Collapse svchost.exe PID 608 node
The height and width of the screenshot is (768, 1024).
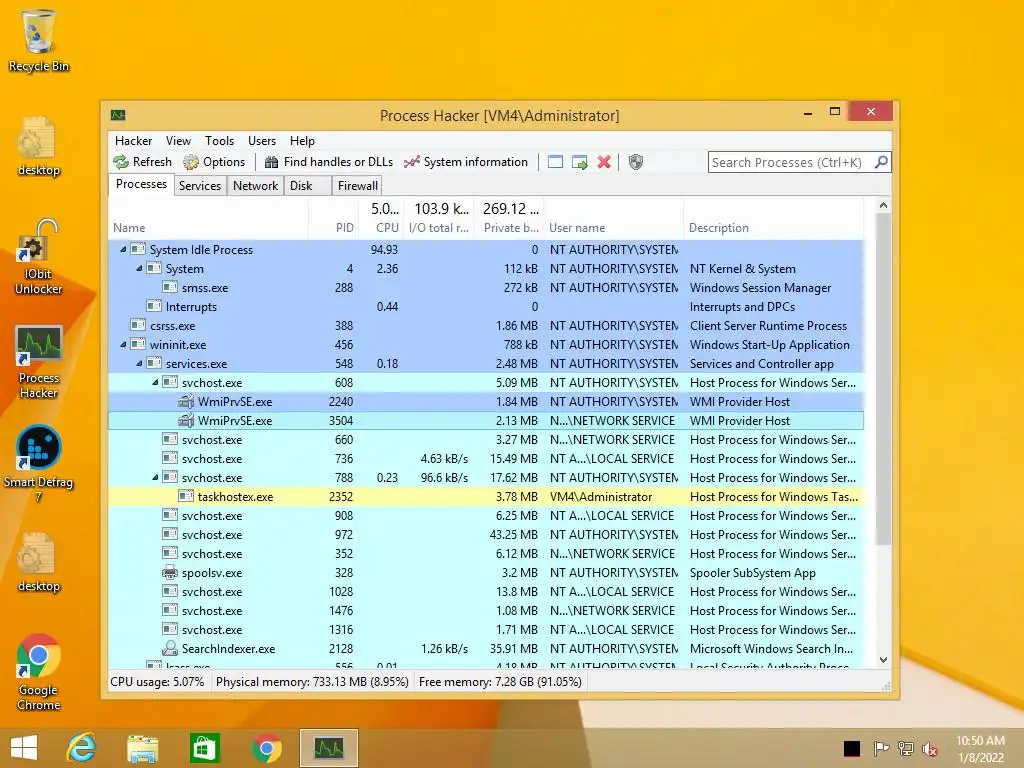point(155,382)
